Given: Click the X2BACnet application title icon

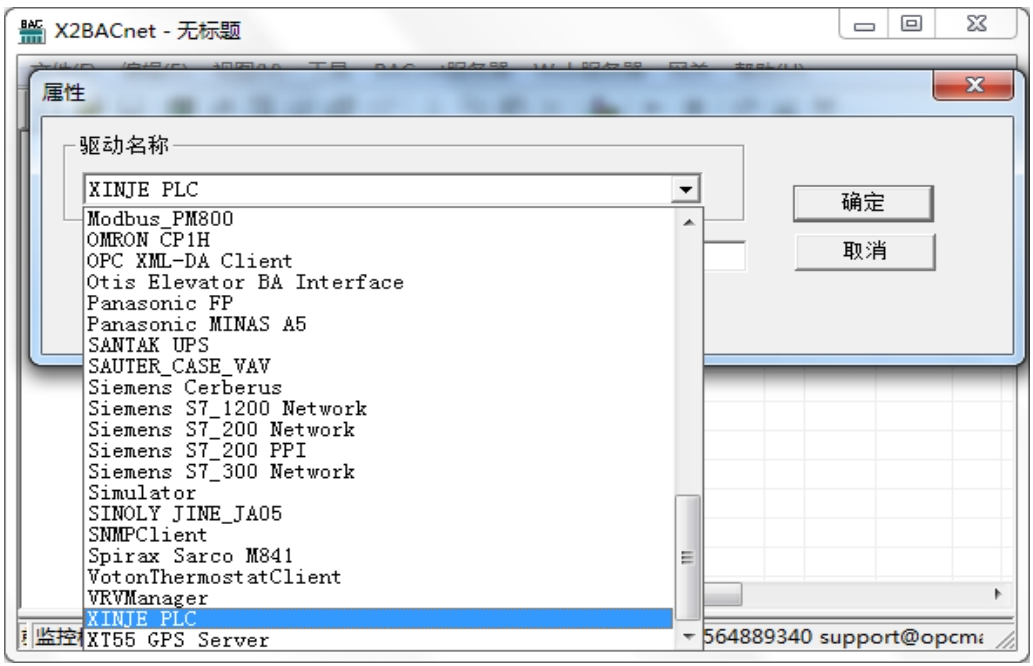Looking at the screenshot, I should (x=32, y=31).
